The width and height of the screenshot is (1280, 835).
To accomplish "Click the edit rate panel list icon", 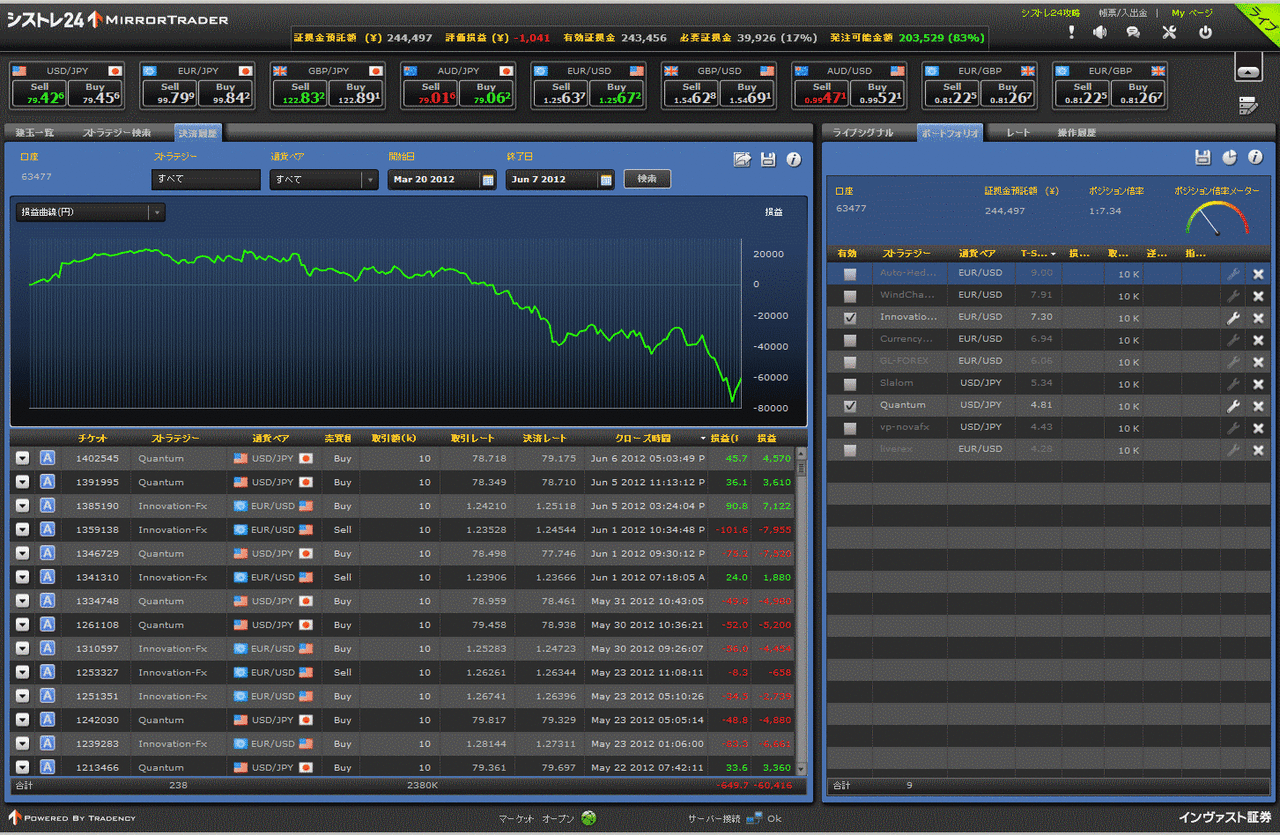I will [1248, 104].
